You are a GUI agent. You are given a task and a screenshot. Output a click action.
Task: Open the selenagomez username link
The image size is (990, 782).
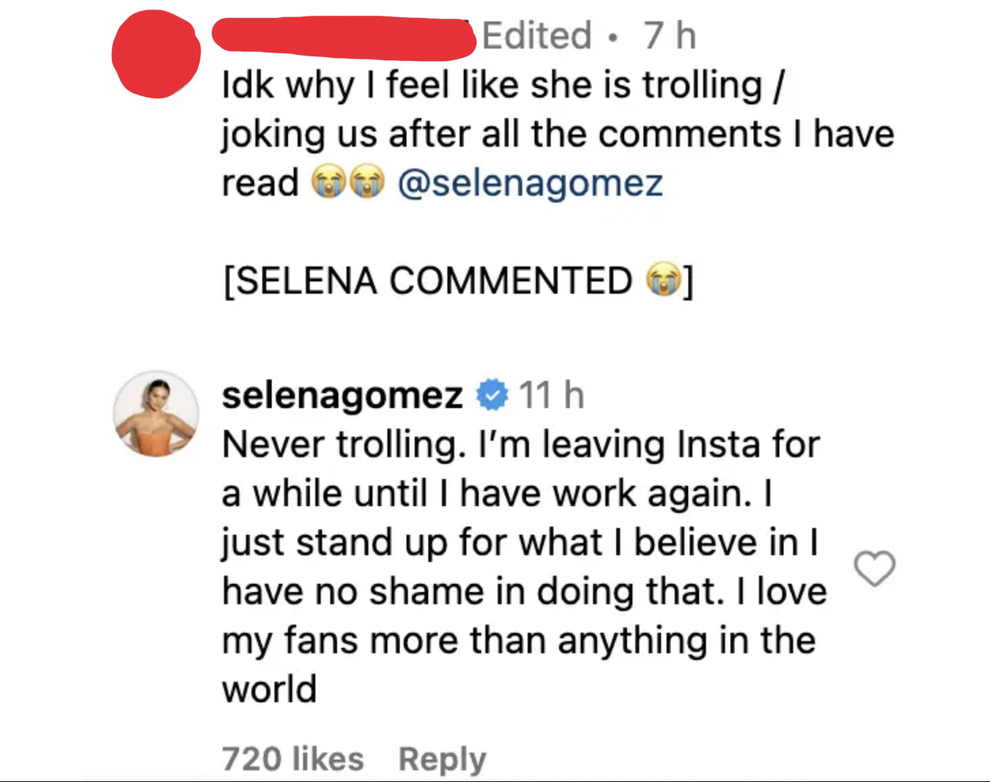coord(341,396)
